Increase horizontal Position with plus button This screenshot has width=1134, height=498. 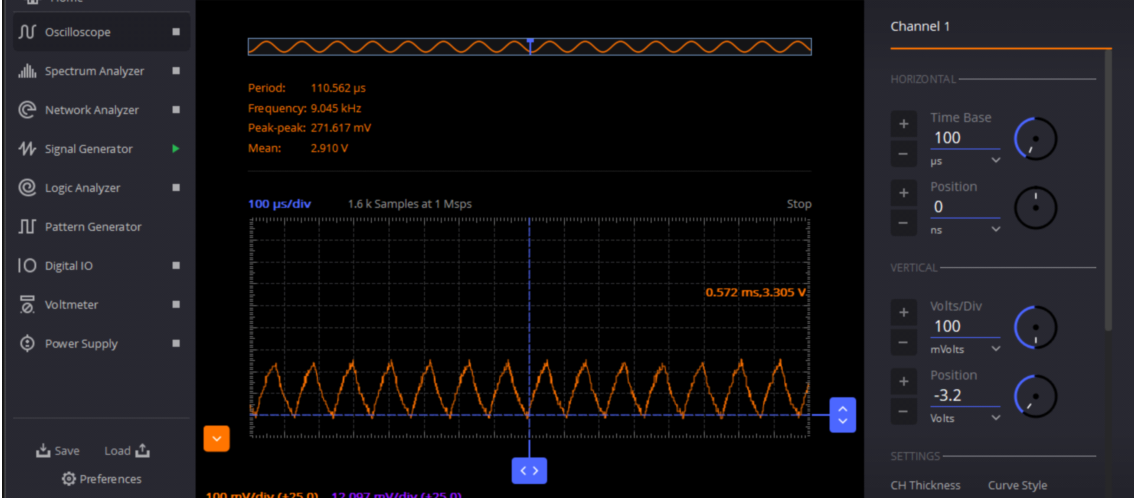903,194
